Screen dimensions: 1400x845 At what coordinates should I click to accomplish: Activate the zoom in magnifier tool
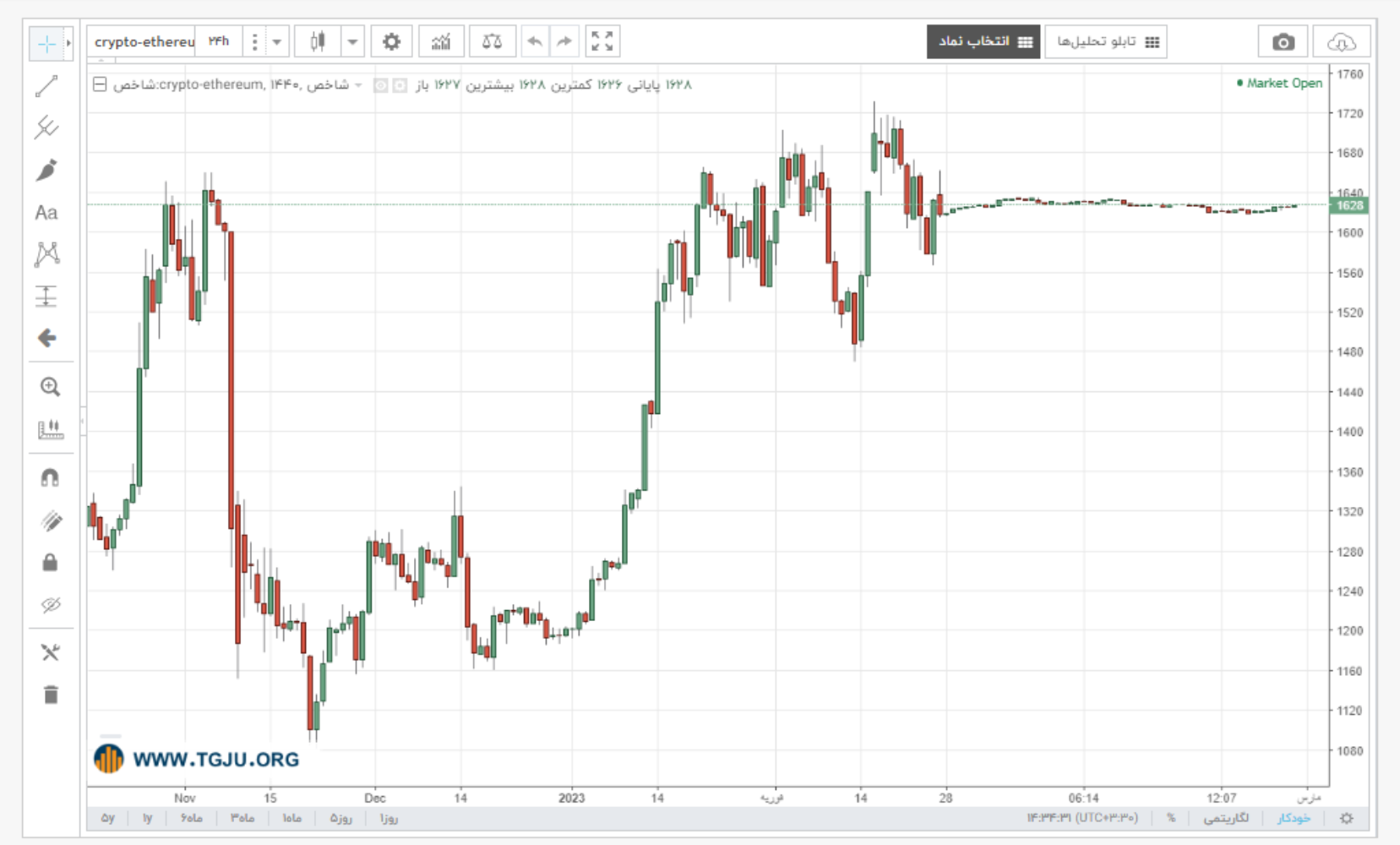(x=50, y=387)
